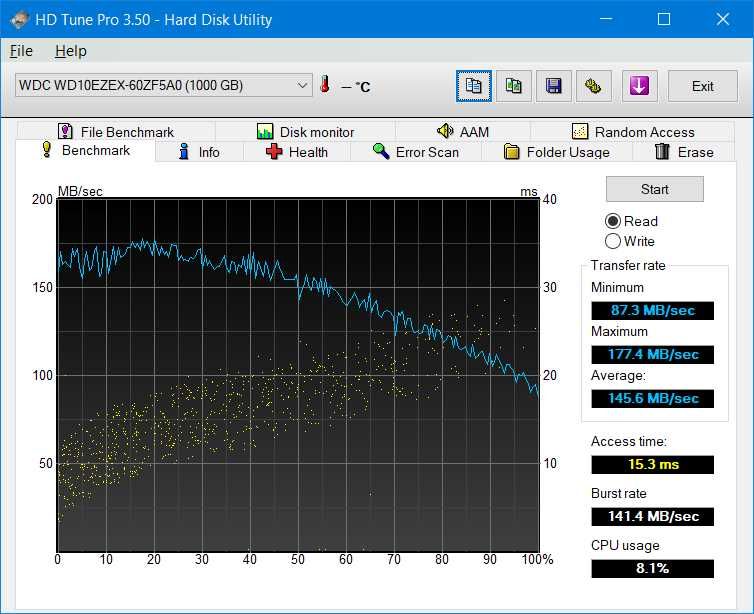Switch to the Random Access tab
754x614 pixels.
[632, 132]
